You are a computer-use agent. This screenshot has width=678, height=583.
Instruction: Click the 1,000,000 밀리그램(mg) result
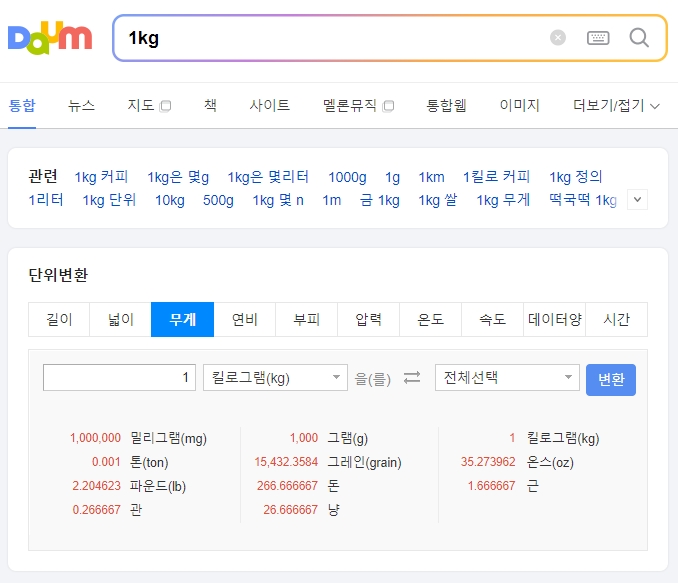coord(138,438)
